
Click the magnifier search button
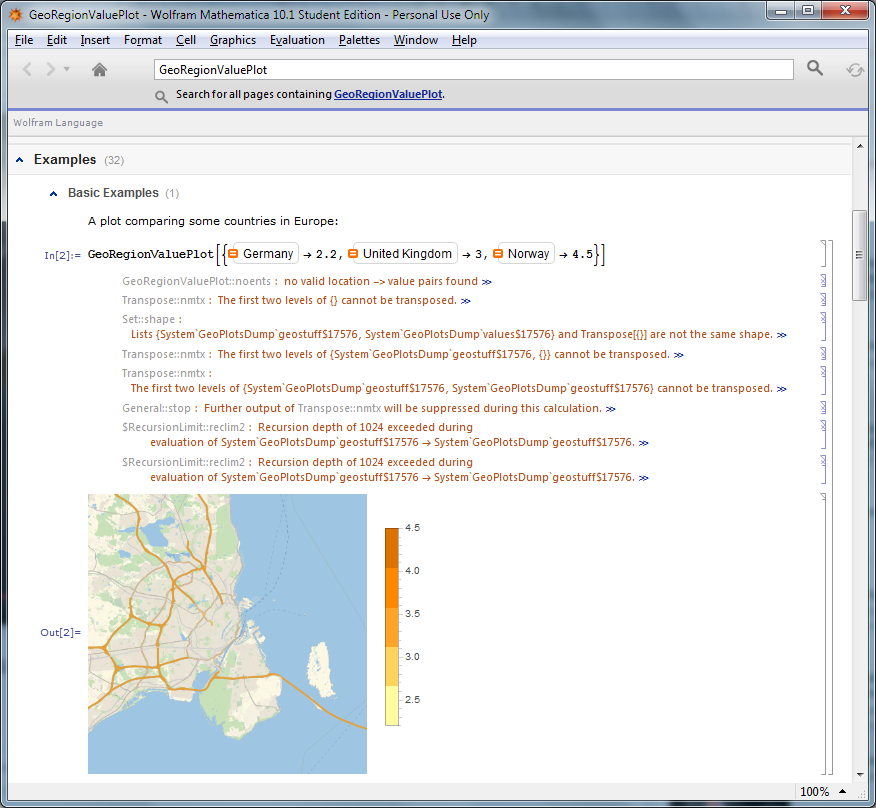(x=815, y=68)
